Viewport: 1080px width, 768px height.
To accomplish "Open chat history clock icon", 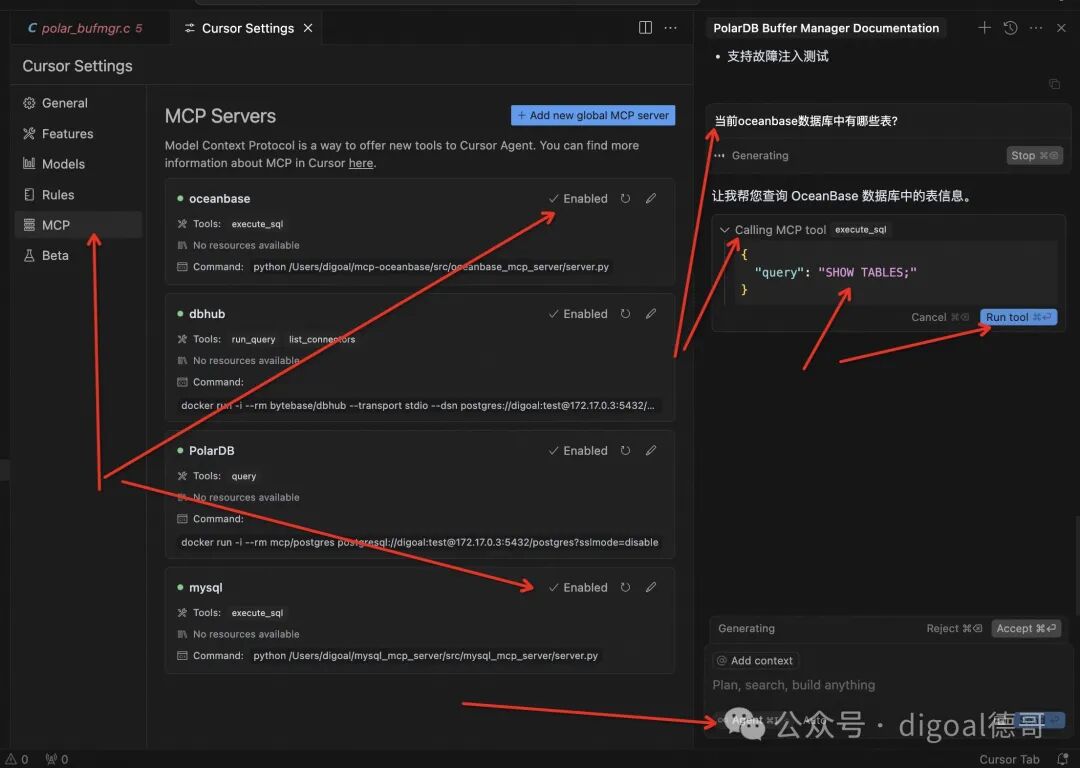I will 1010,28.
